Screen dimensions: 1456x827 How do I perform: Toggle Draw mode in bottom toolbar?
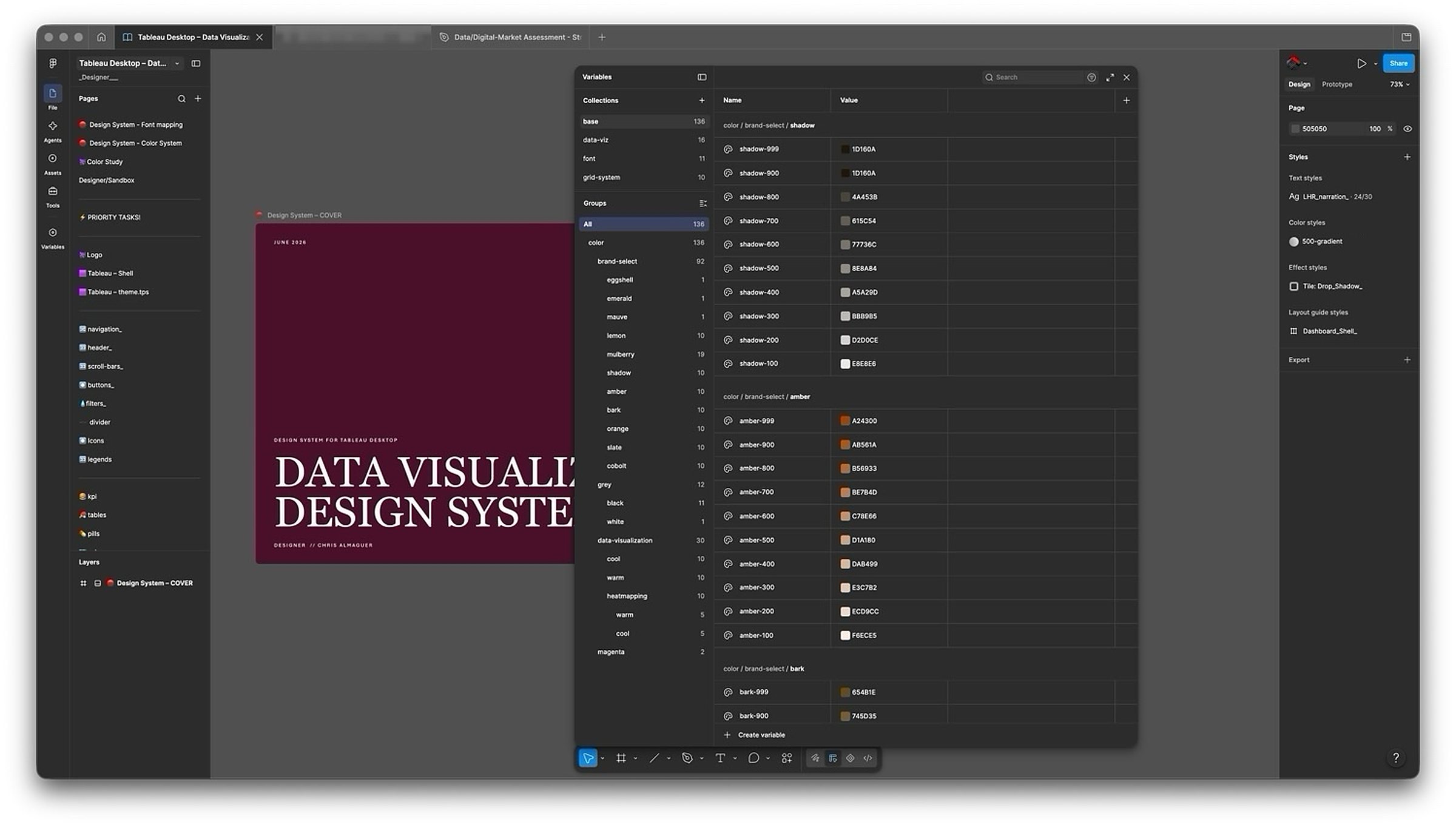[815, 758]
